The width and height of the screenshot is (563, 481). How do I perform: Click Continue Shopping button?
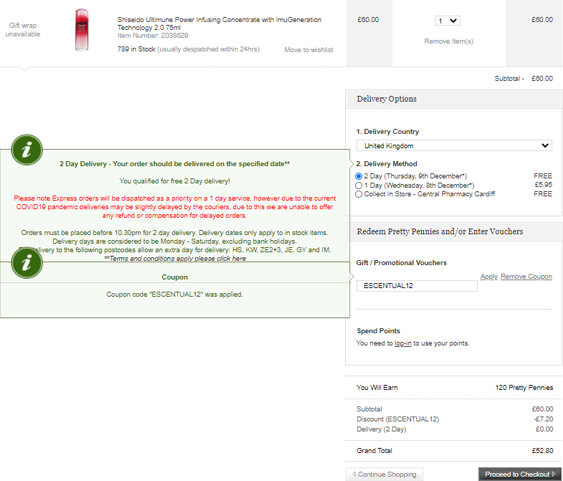[x=384, y=474]
